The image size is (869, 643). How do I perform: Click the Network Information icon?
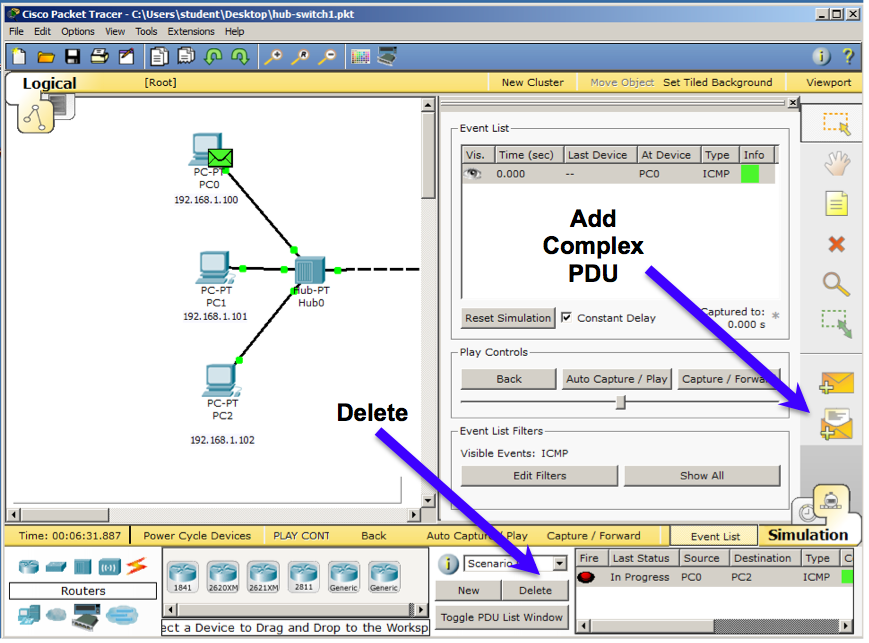tap(821, 56)
